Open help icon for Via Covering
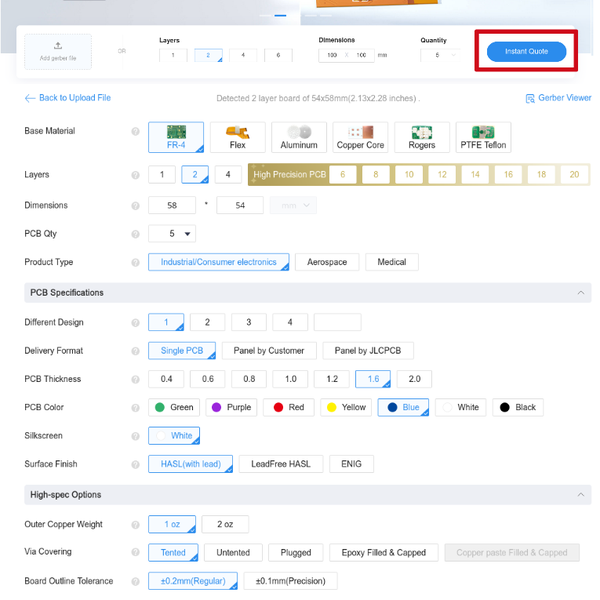 coord(135,552)
